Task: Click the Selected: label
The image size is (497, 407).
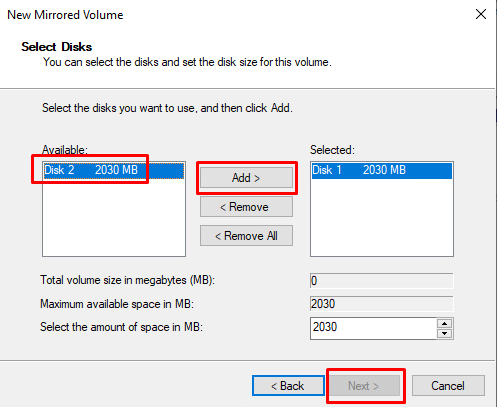Action: click(332, 150)
